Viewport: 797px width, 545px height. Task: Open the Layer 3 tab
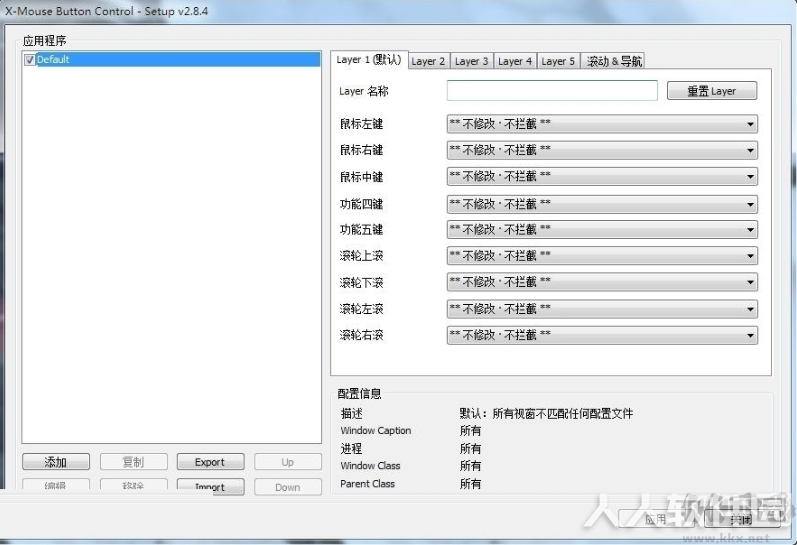[x=471, y=62]
